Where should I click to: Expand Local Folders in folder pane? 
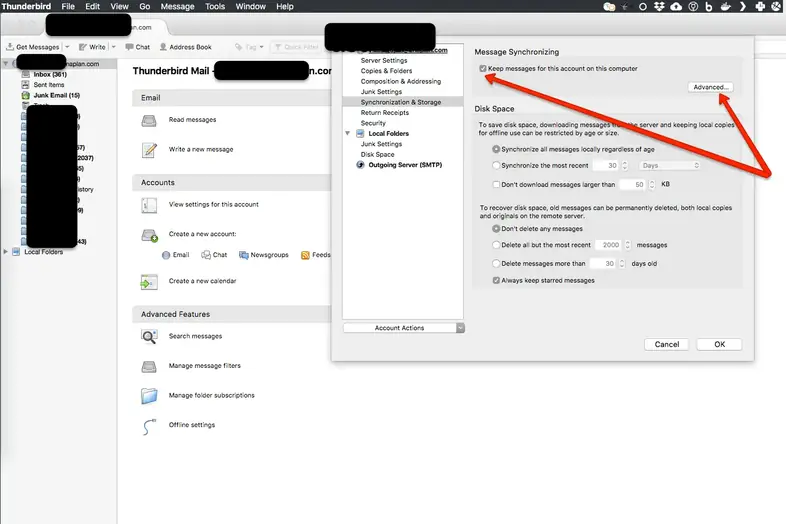[x=6, y=252]
